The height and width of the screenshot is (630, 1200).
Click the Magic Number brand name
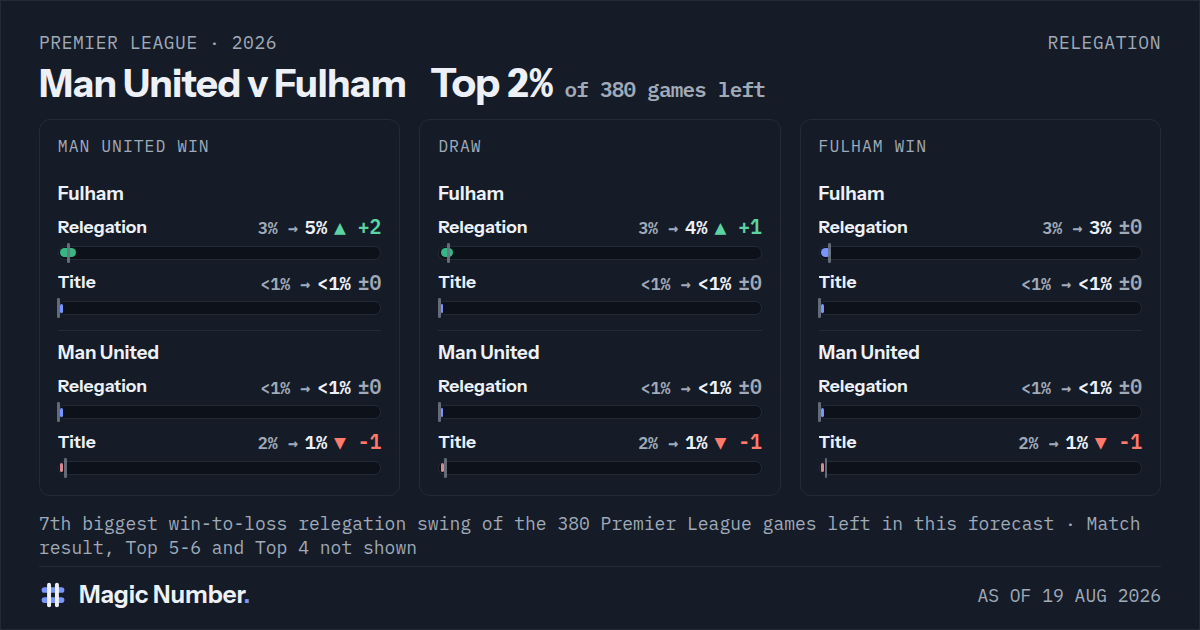click(x=164, y=595)
